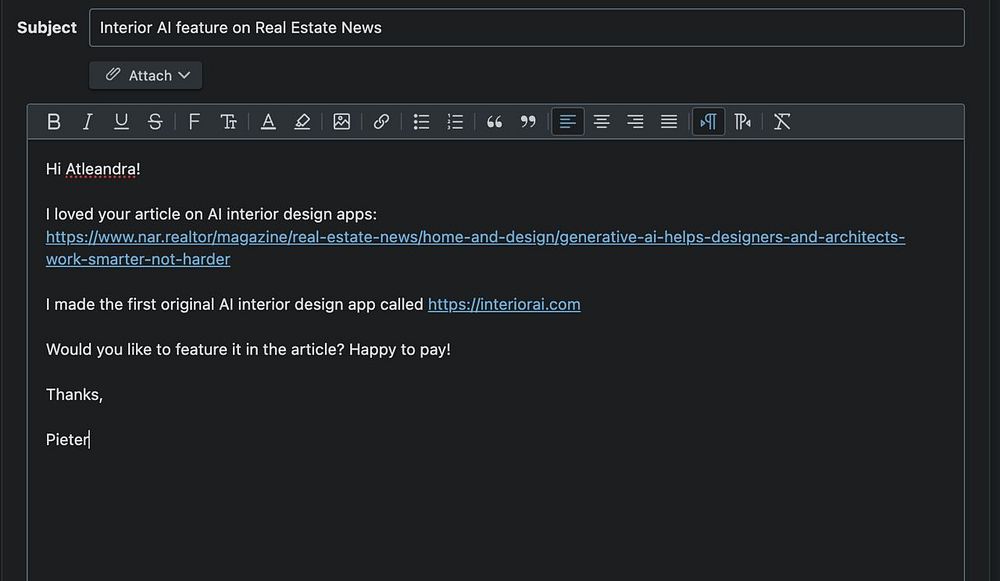This screenshot has height=581, width=1000.
Task: Apply strikethrough formatting
Action: click(x=155, y=122)
